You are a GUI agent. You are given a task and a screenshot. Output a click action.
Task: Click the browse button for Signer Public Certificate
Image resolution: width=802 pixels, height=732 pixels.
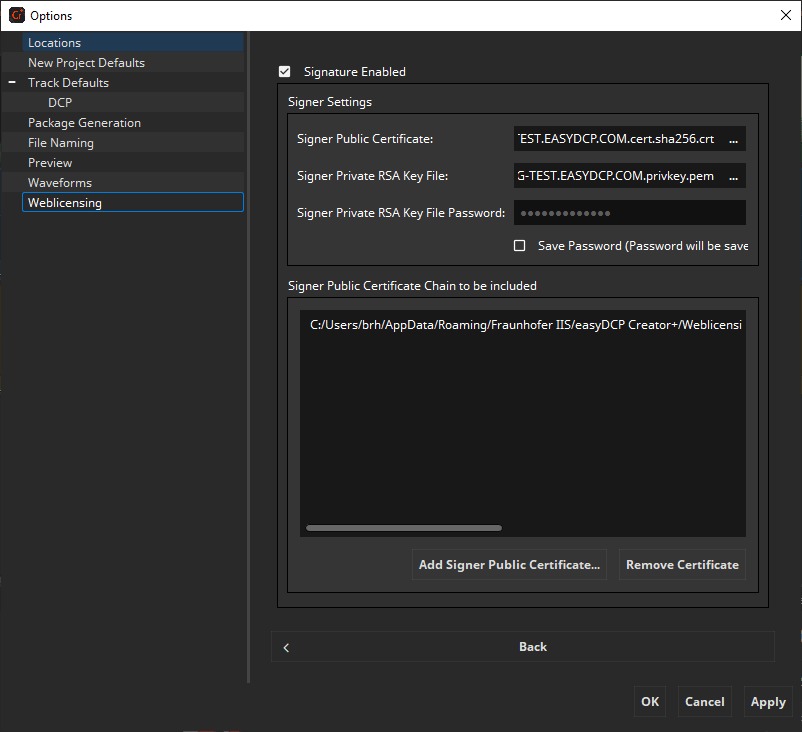(x=733, y=140)
